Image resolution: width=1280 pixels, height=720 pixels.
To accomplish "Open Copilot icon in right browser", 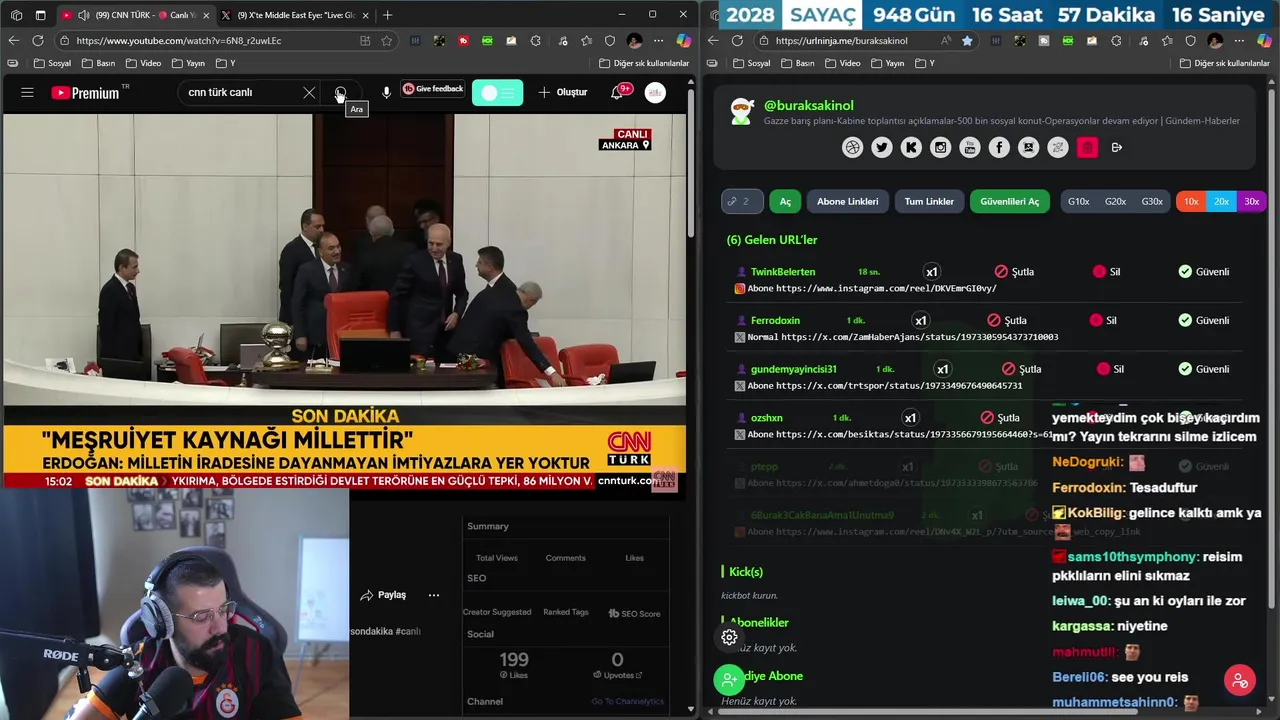I will (x=1264, y=40).
